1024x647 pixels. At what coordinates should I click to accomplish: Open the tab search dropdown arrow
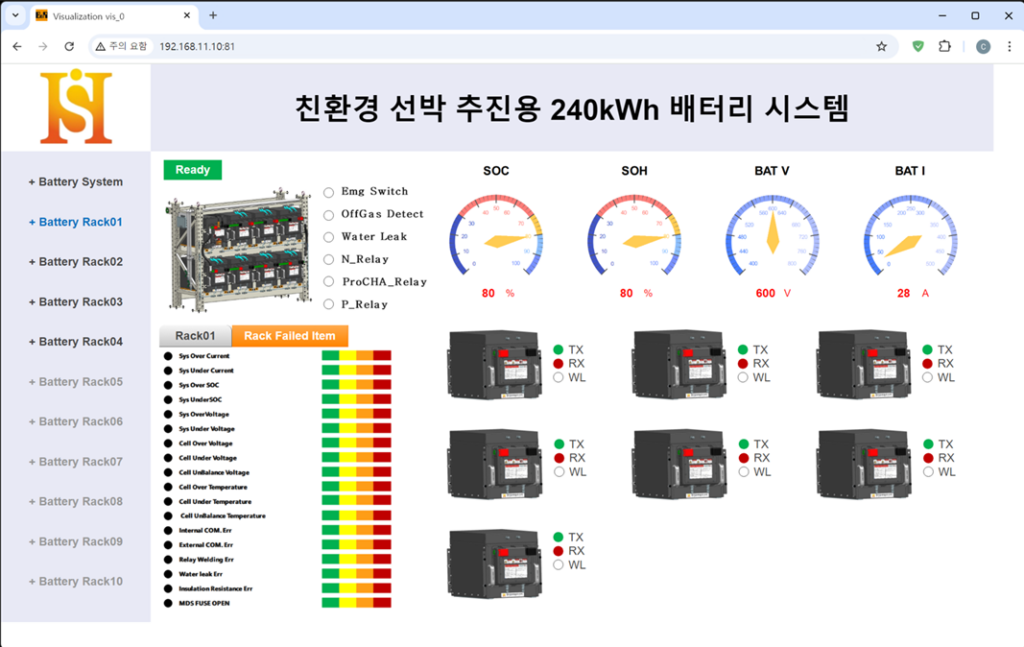click(x=15, y=16)
